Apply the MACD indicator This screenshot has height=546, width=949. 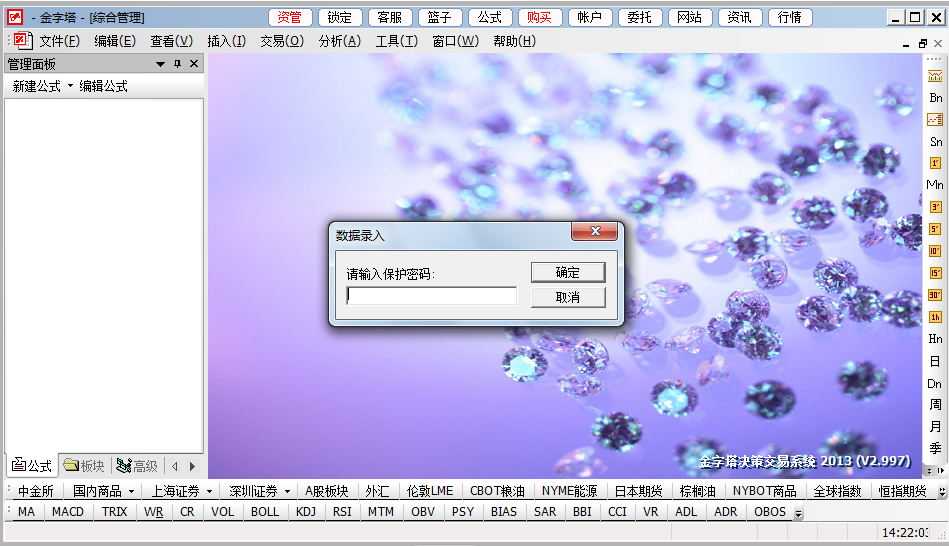(x=68, y=512)
